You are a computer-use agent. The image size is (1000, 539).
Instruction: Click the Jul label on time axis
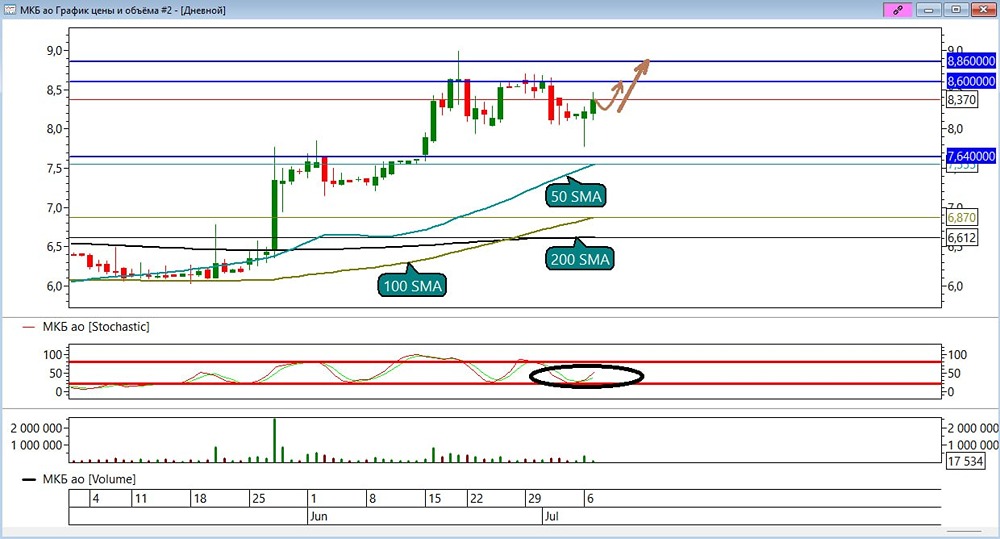click(551, 516)
